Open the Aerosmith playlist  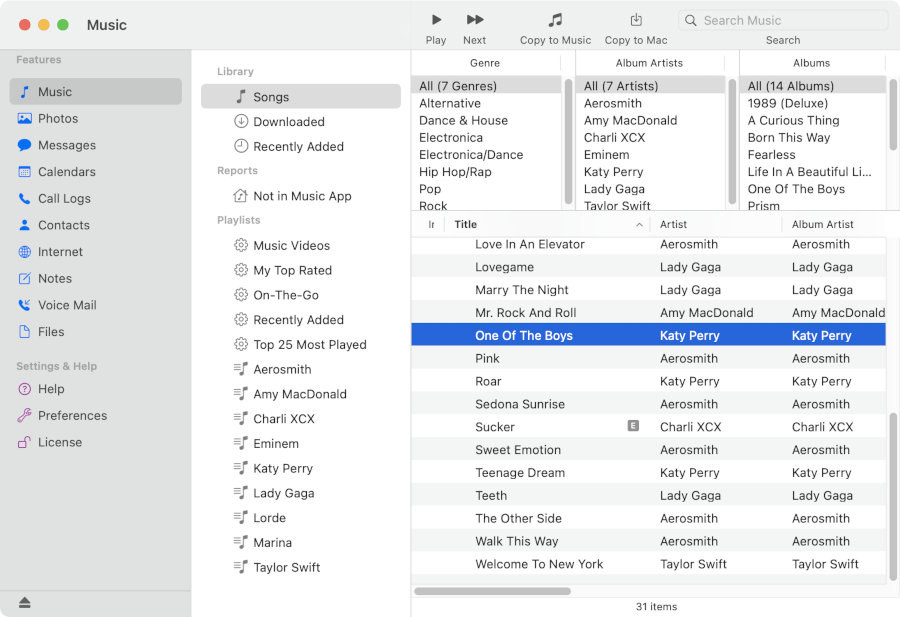pos(301,369)
